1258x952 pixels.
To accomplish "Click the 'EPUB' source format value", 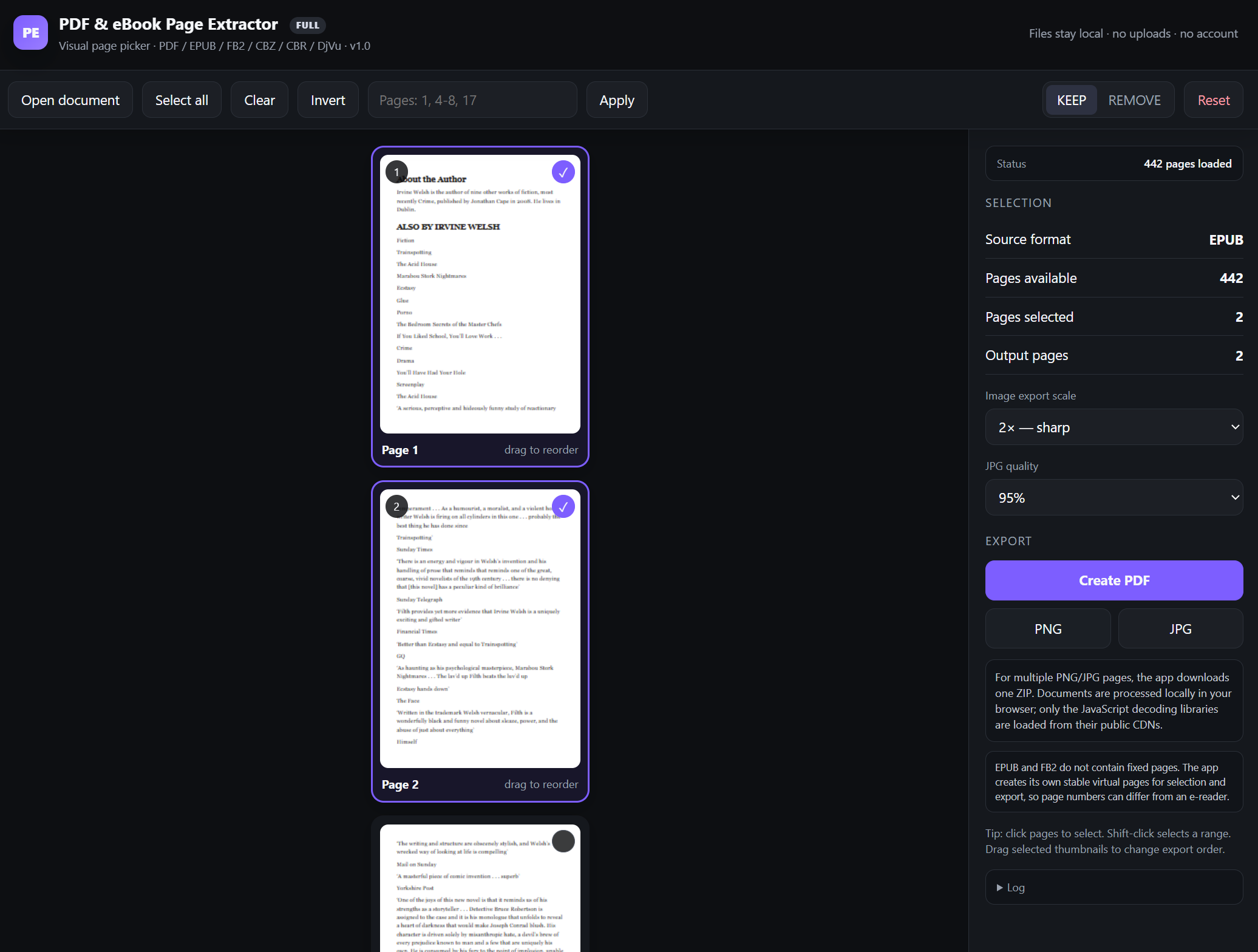I will tap(1226, 240).
